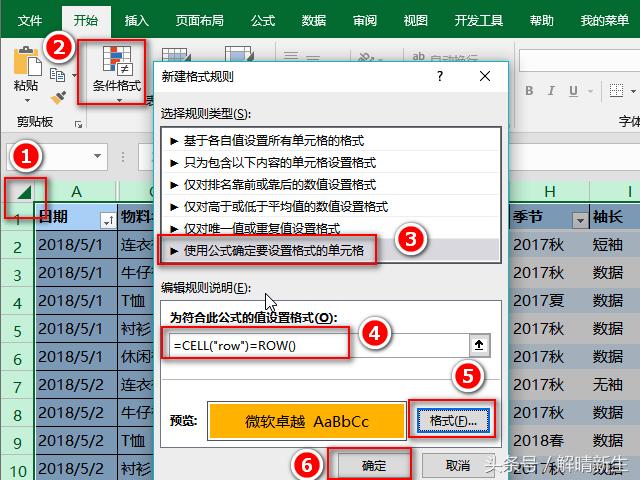This screenshot has height=480, width=640.
Task: Click the orange format preview box
Action: pyautogui.click(x=307, y=421)
